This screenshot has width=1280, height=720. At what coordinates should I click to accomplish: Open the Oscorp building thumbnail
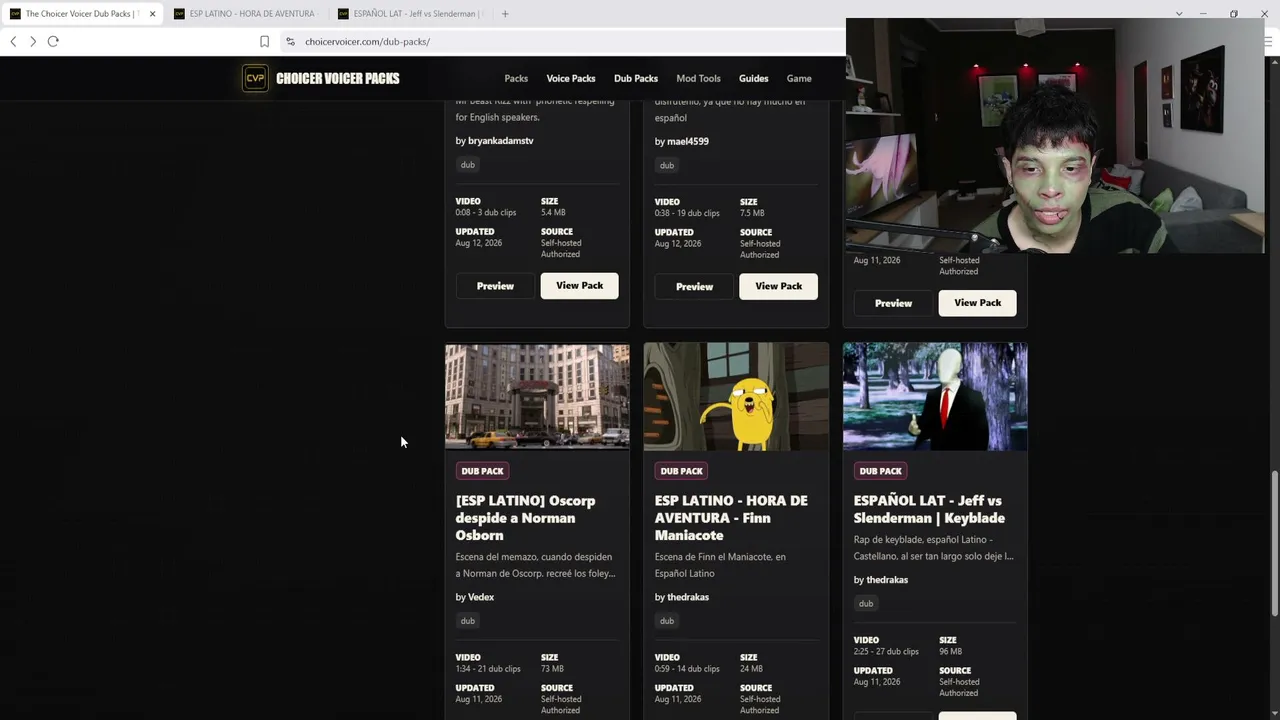[537, 397]
